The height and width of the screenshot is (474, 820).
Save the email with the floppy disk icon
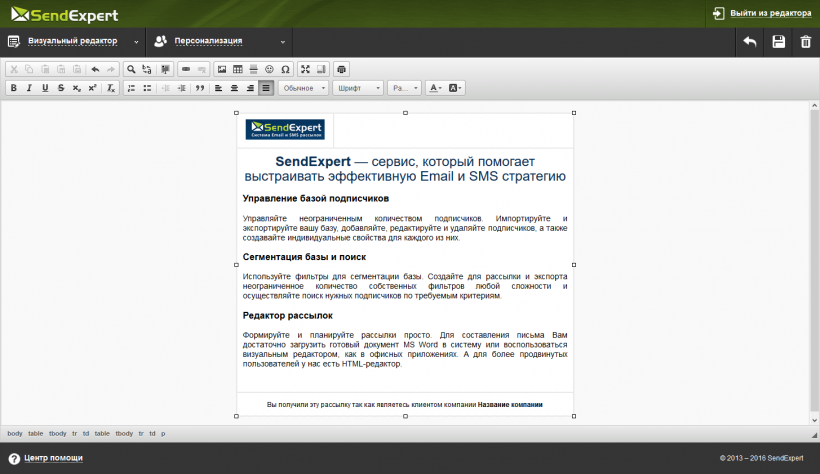[x=779, y=42]
